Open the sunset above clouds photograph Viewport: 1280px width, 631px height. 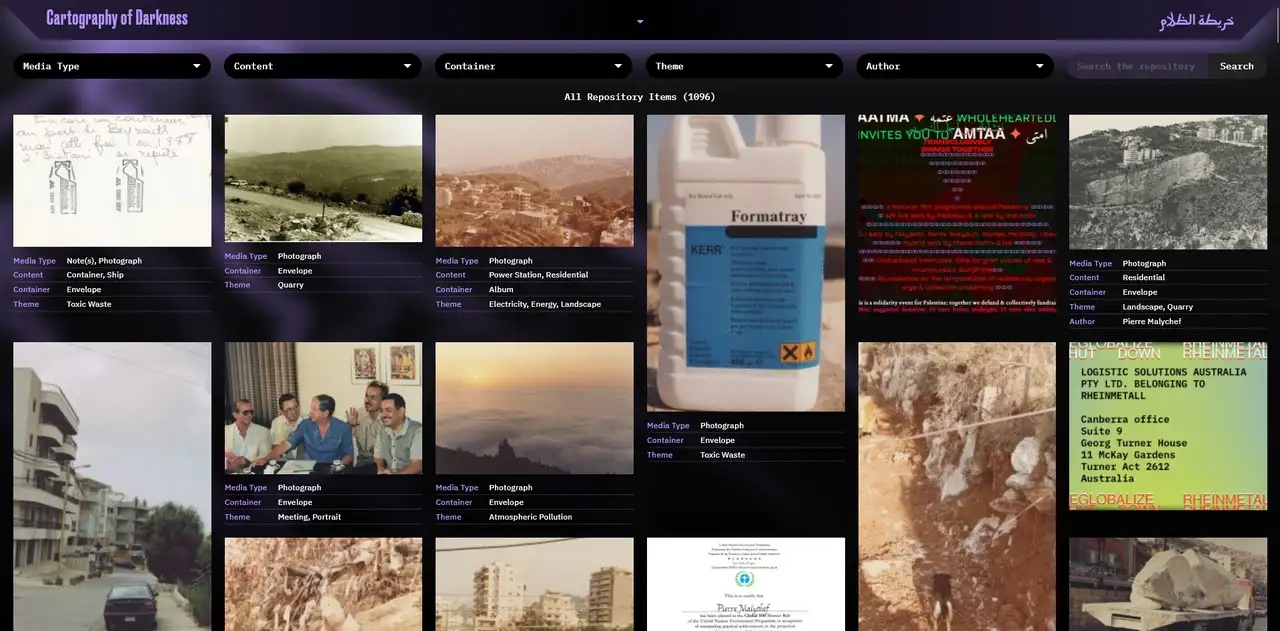534,407
